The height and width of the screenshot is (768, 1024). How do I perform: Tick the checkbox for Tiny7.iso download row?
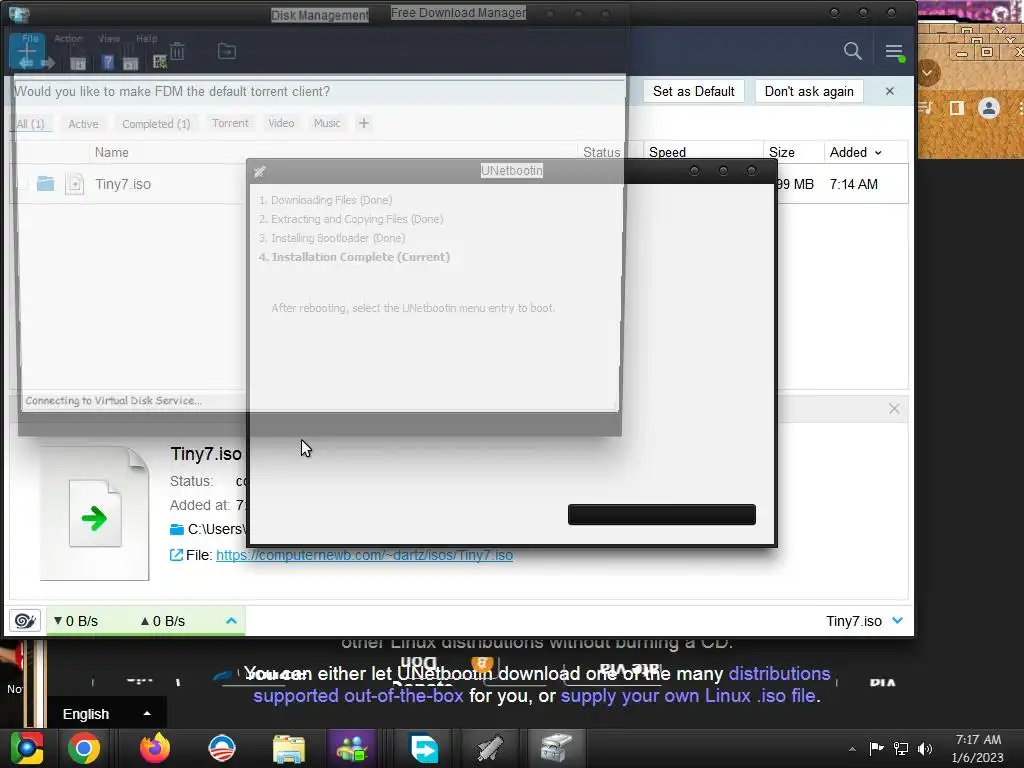coord(23,184)
